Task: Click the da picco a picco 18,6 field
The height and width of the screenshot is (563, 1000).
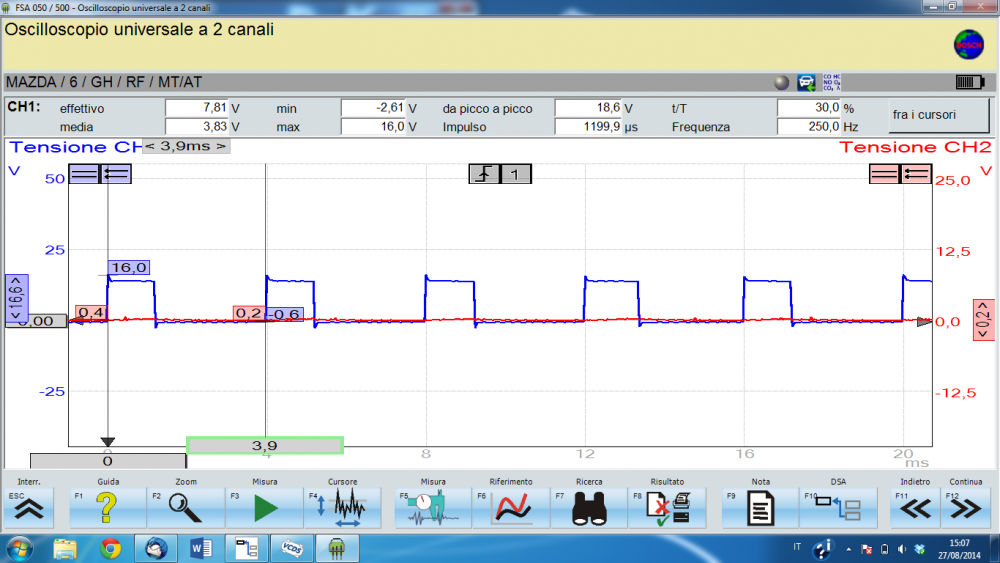Action: 589,108
